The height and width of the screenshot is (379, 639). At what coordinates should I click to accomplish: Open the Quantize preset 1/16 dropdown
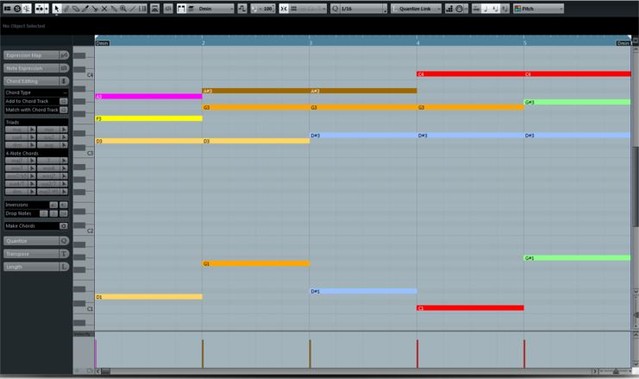tap(359, 8)
